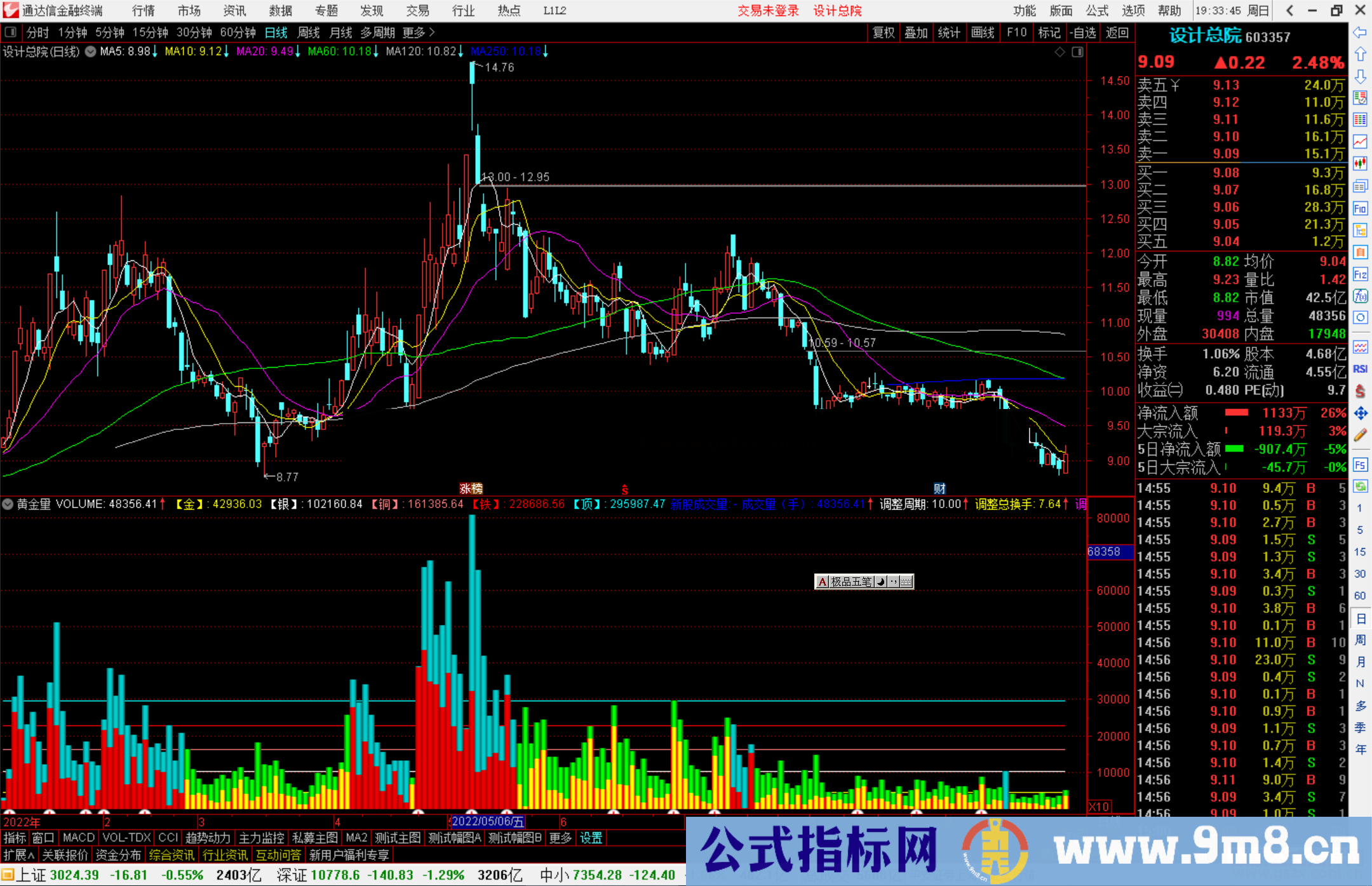This screenshot has height=886, width=1372.
Task: Toggle the circle check next to 设计总院(日线)
Action: click(x=91, y=52)
